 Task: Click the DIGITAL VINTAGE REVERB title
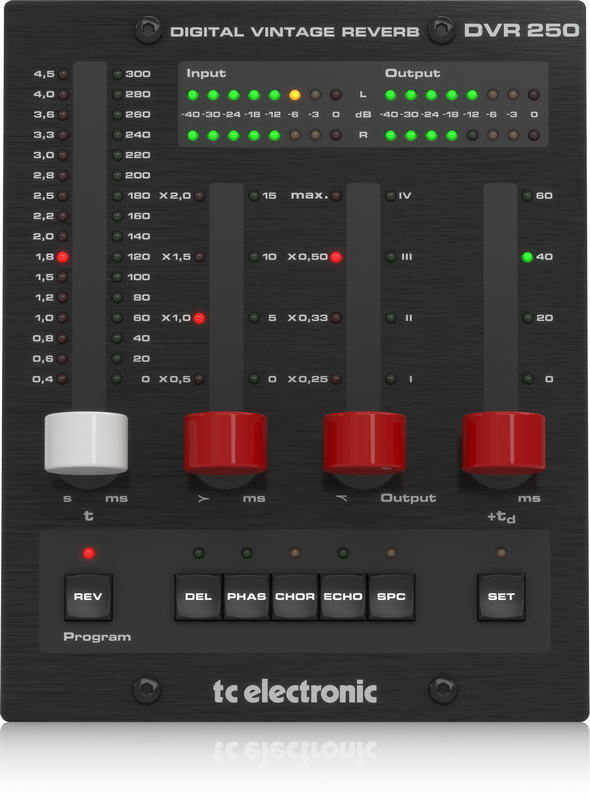294,32
